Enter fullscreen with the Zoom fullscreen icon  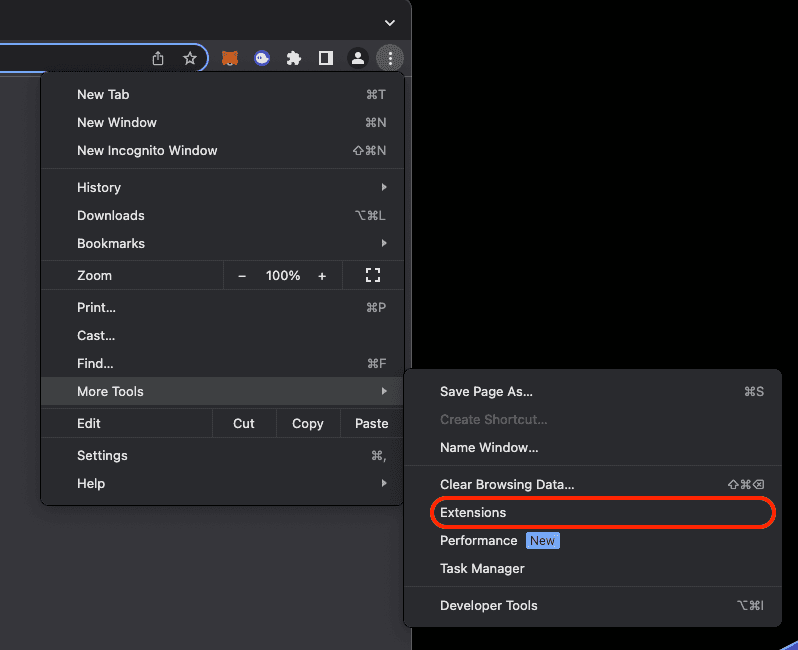click(x=373, y=275)
